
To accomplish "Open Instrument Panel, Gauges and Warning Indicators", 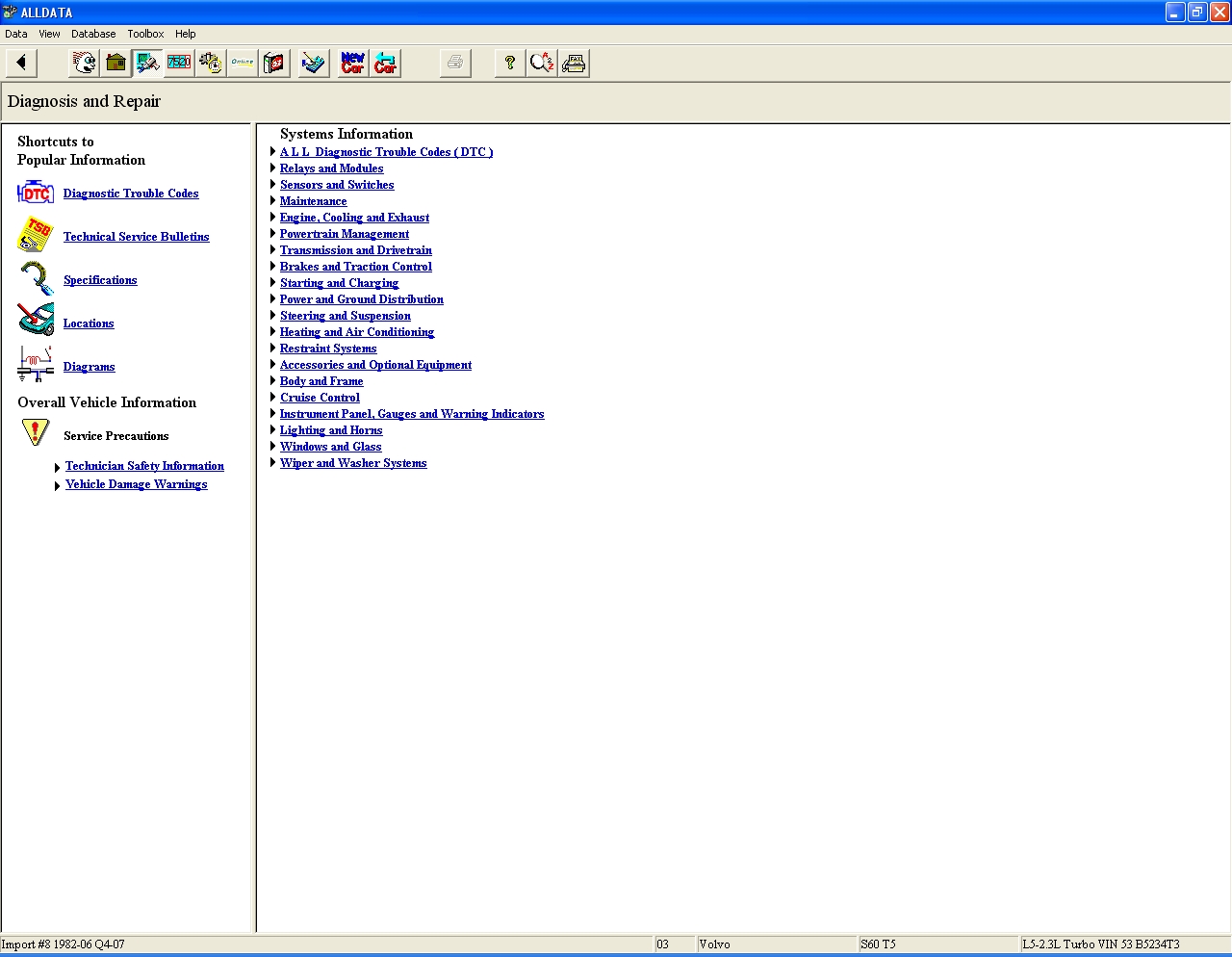I will coord(412,414).
